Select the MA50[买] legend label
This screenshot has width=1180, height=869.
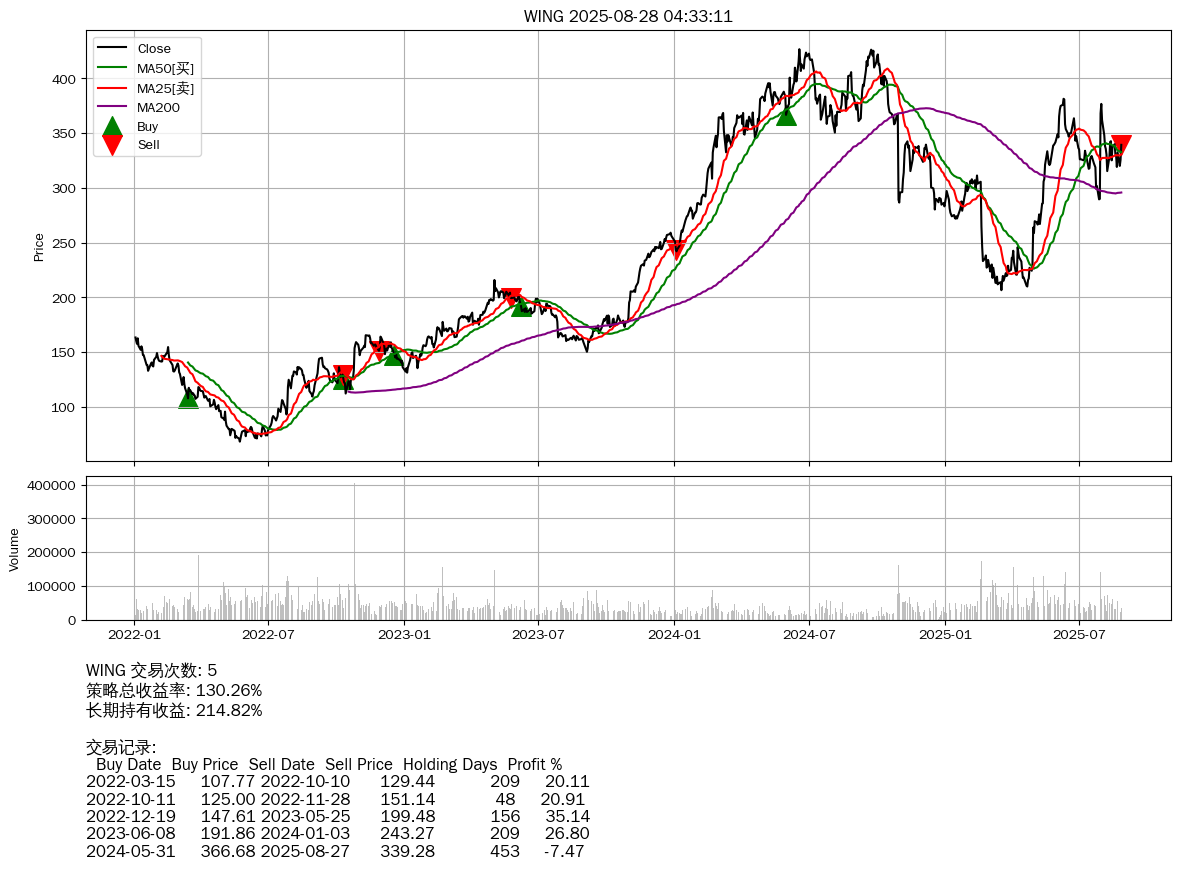tap(165, 68)
